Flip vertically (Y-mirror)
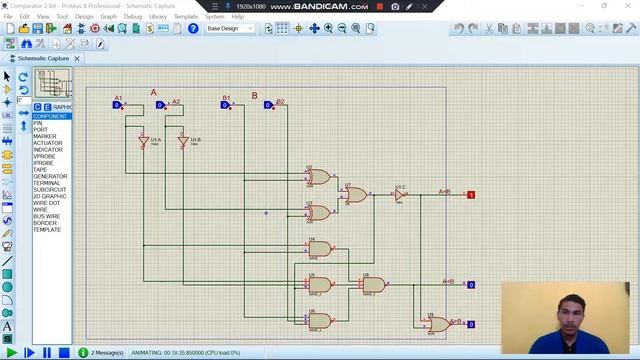The image size is (640, 360). tap(24, 126)
